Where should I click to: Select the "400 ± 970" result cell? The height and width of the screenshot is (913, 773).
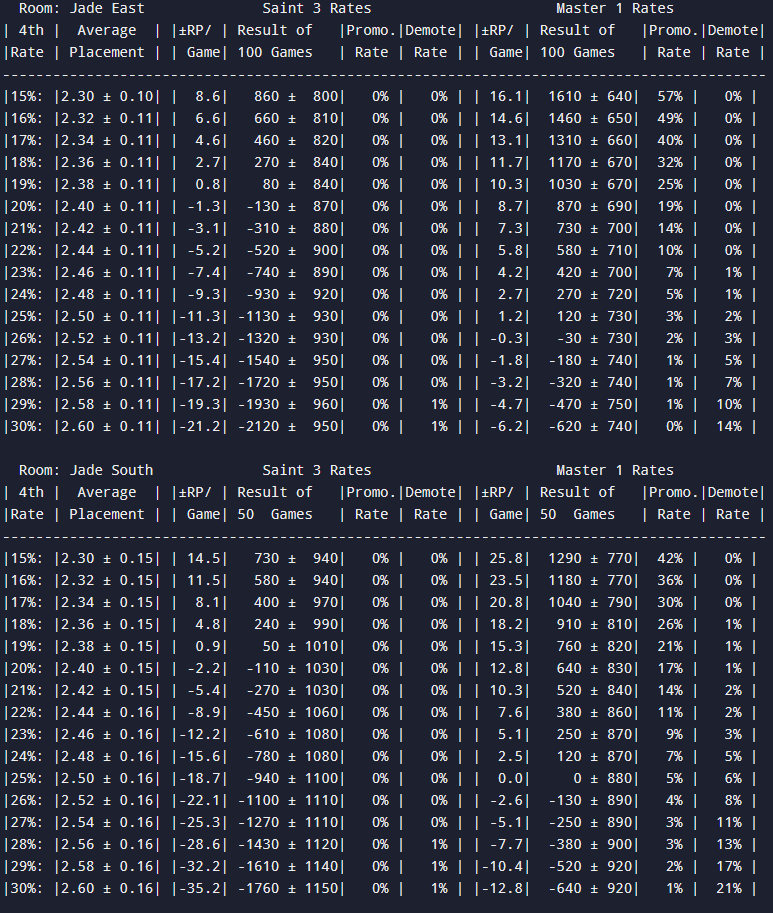coord(296,603)
